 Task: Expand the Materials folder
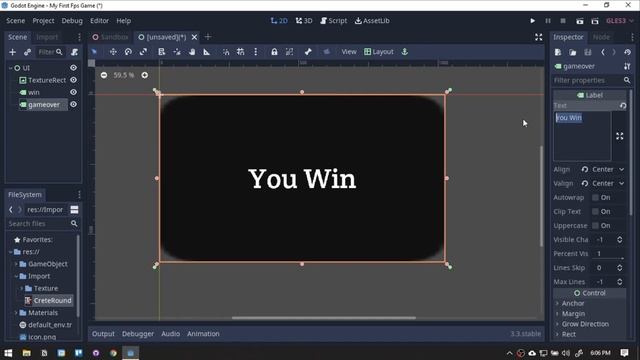coord(16,313)
